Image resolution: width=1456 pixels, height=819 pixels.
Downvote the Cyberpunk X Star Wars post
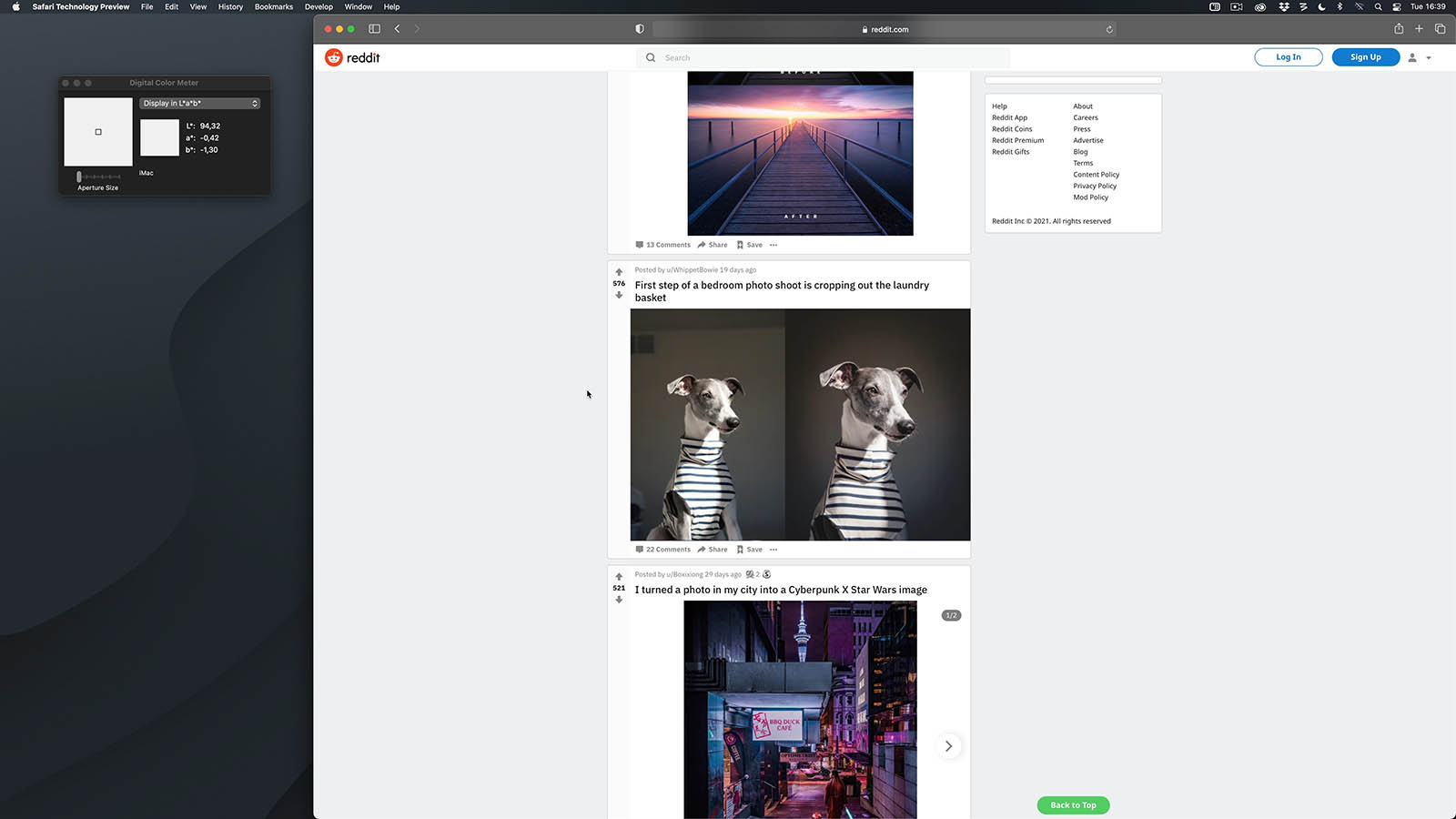[619, 600]
